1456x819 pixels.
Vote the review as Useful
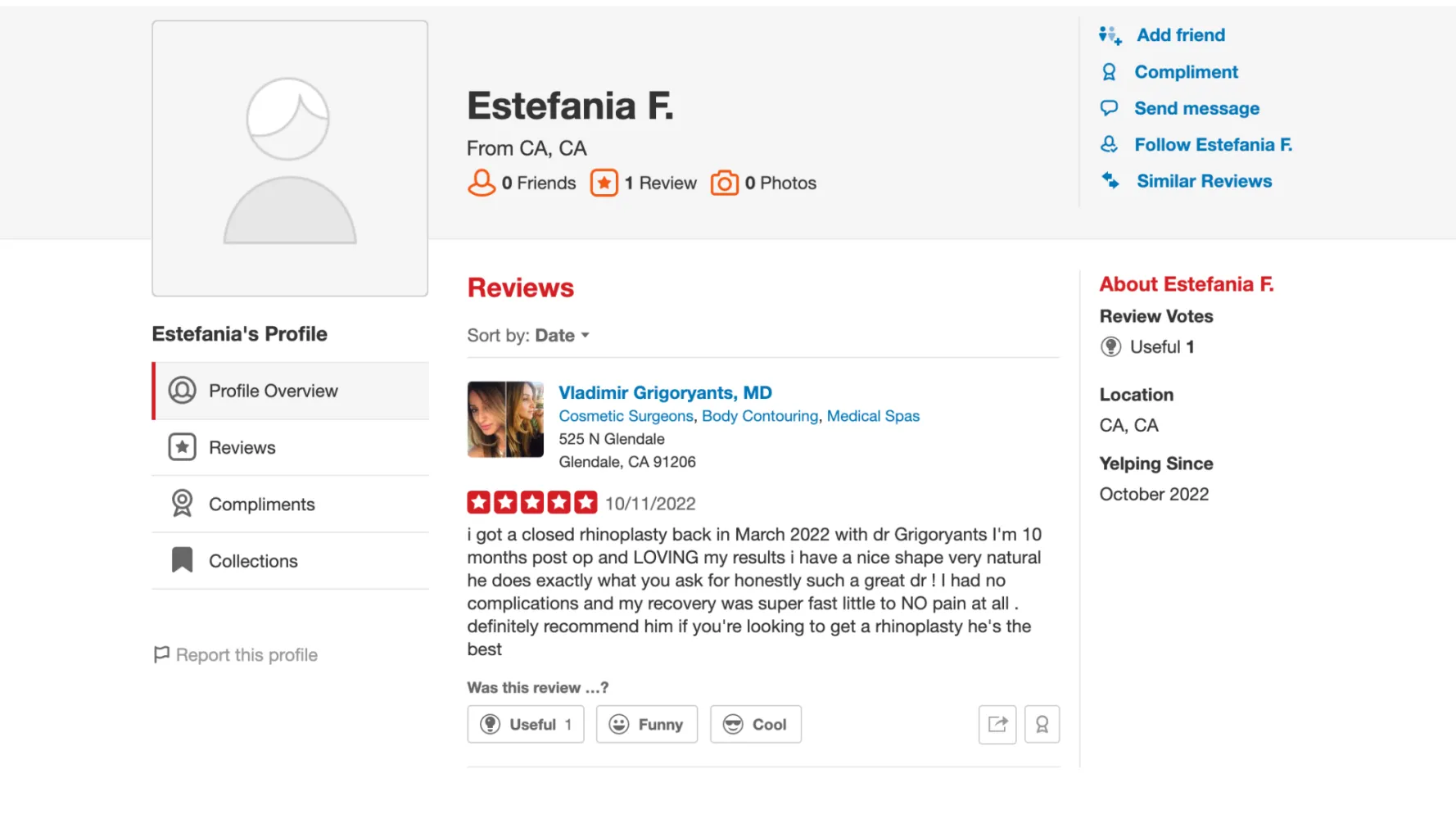525,724
